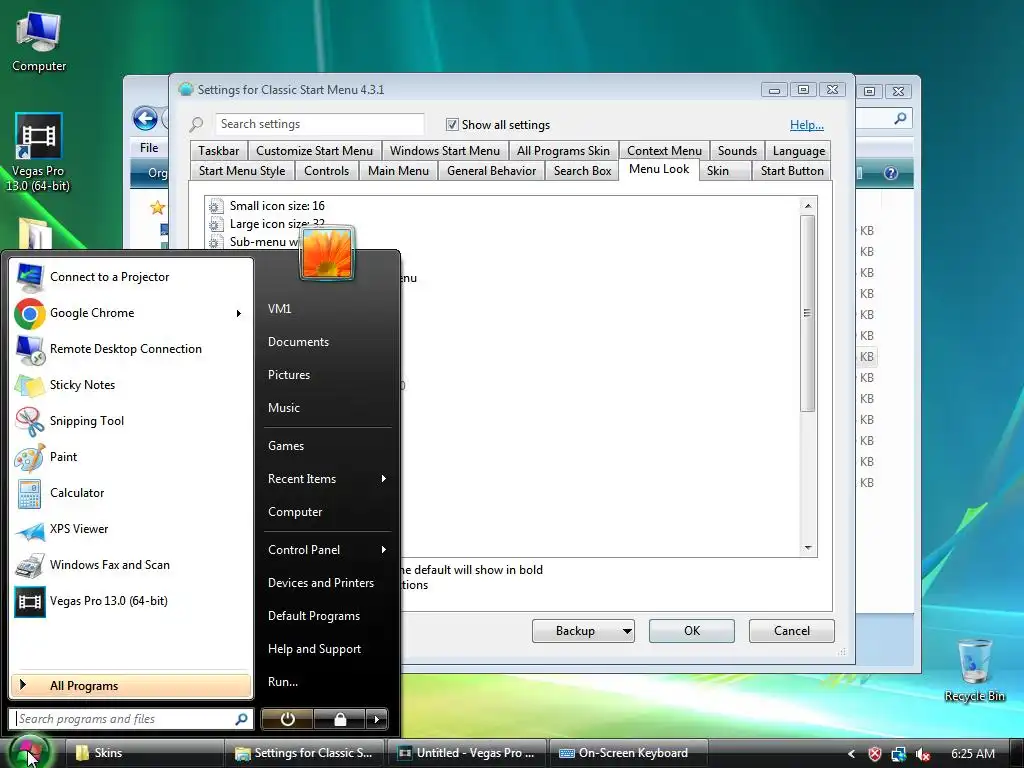Launch Vegas Pro 13.0 from start menu list

pyautogui.click(x=131, y=601)
